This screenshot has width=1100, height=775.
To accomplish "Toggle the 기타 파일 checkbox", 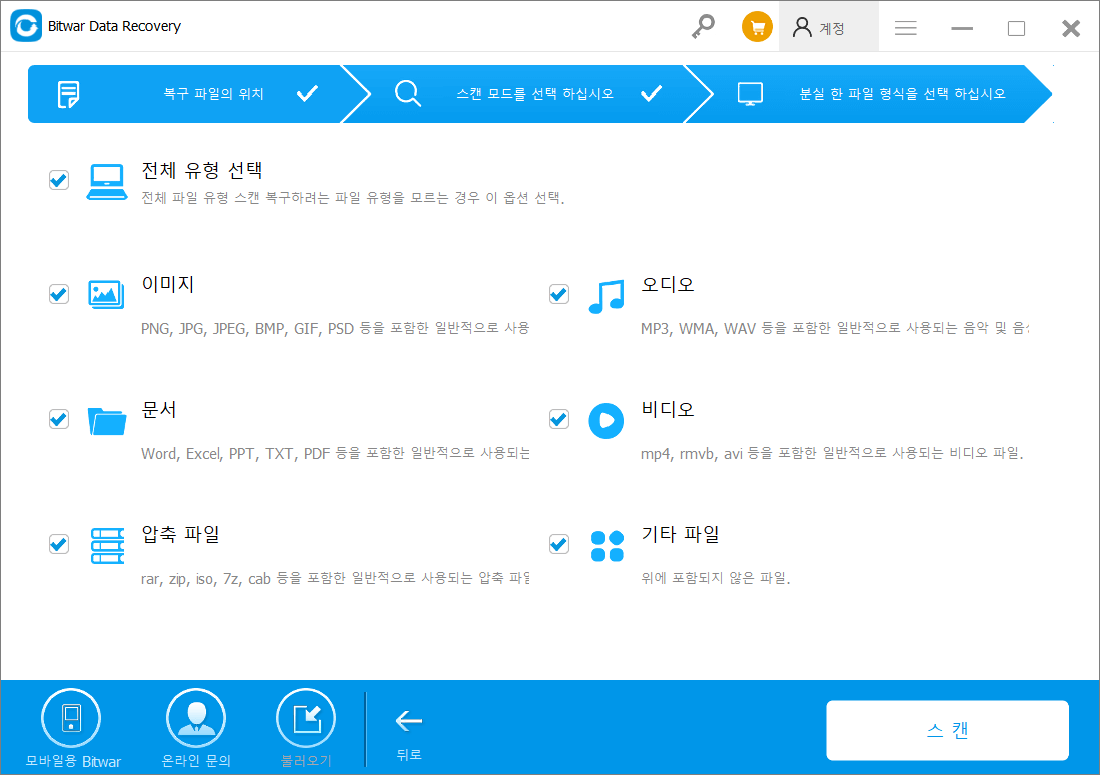I will tap(558, 544).
